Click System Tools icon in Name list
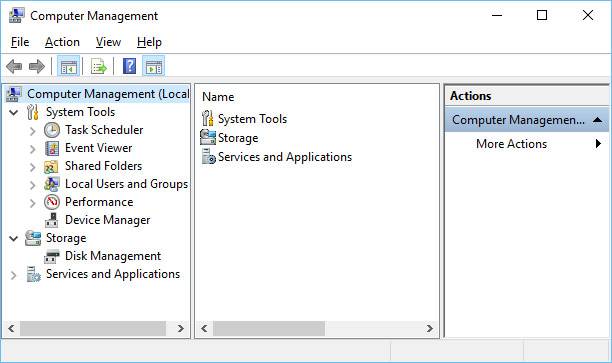612x363 pixels. pos(208,119)
